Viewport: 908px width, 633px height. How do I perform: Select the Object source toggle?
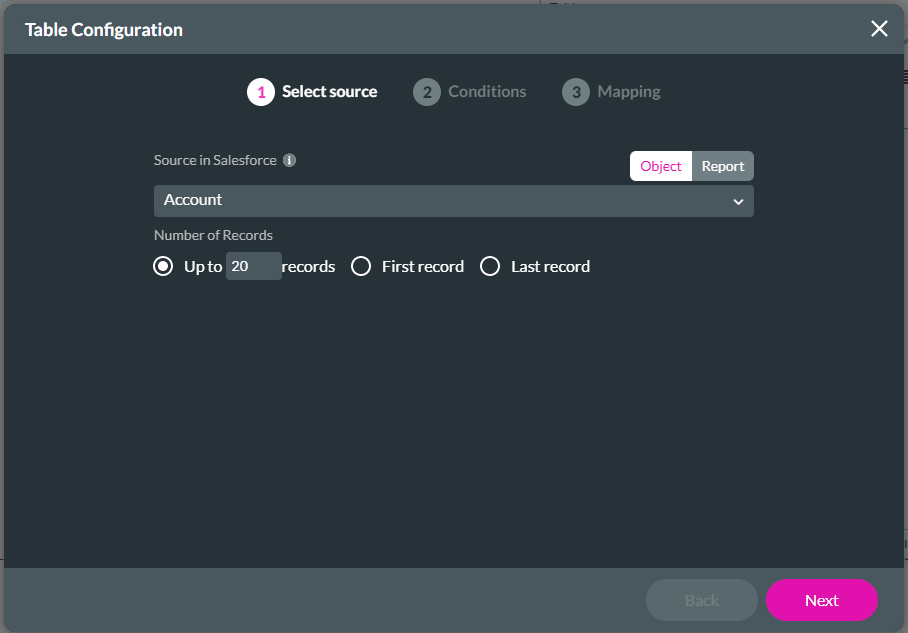tap(660, 166)
